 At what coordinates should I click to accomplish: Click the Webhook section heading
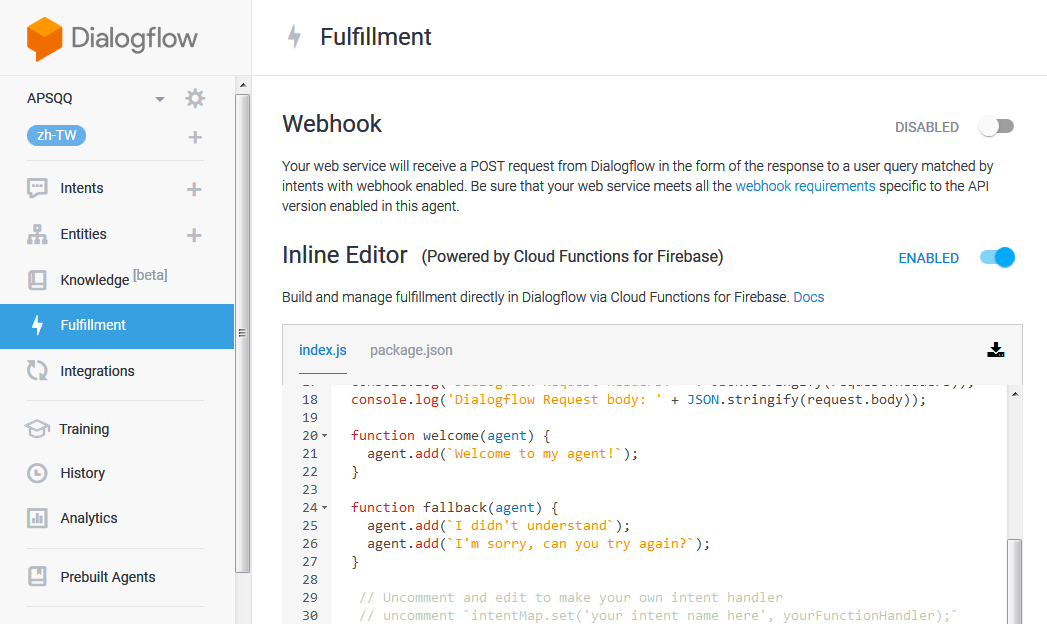click(332, 124)
